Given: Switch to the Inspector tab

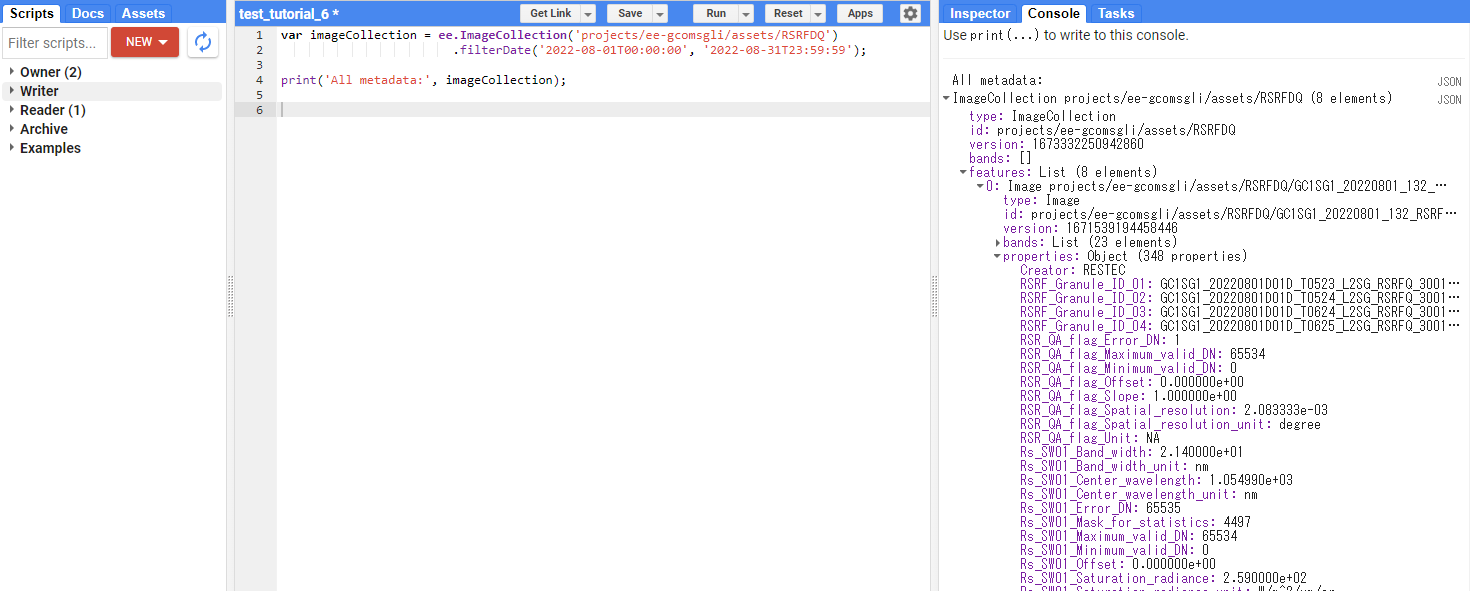Looking at the screenshot, I should (x=980, y=13).
